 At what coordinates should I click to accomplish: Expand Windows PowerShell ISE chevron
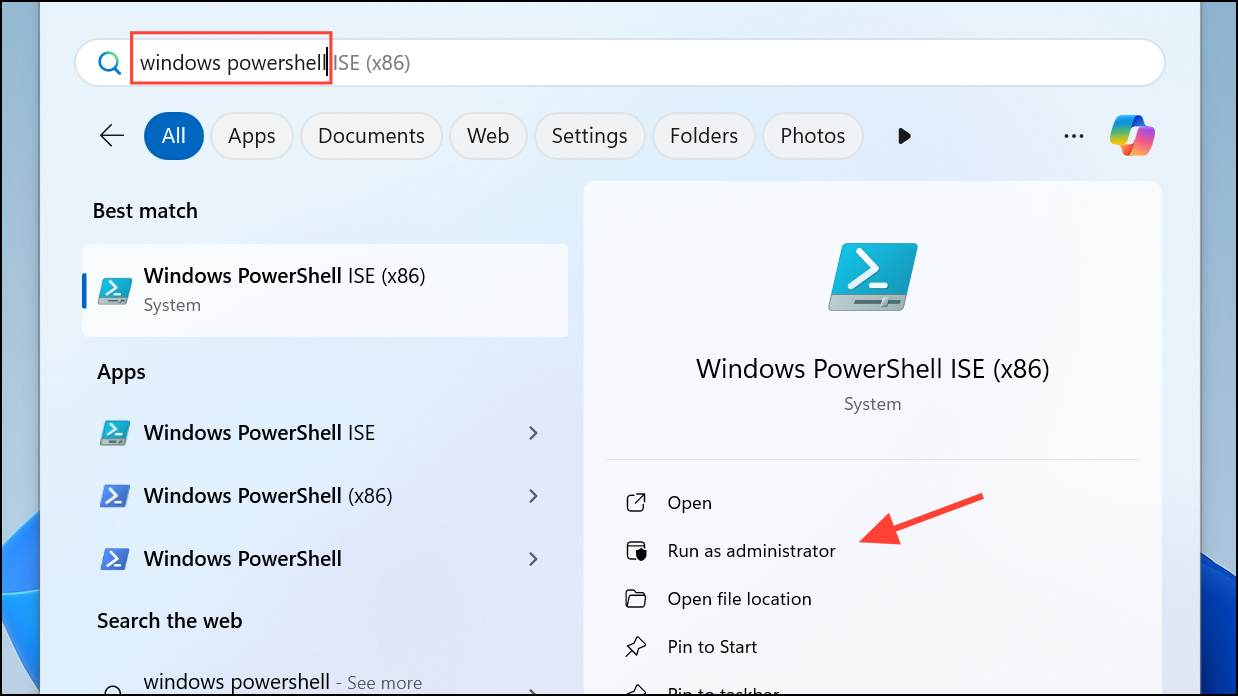tap(533, 433)
